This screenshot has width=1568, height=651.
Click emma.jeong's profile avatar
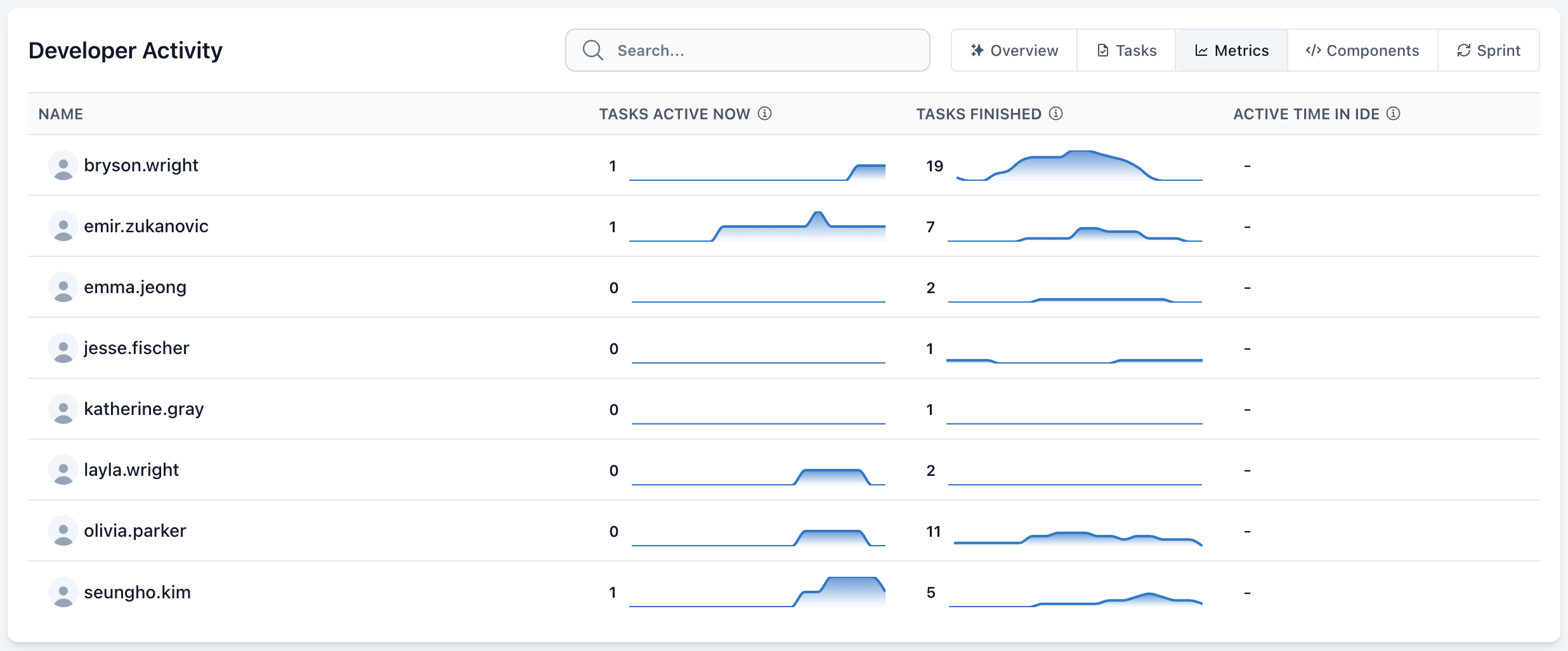pos(63,287)
